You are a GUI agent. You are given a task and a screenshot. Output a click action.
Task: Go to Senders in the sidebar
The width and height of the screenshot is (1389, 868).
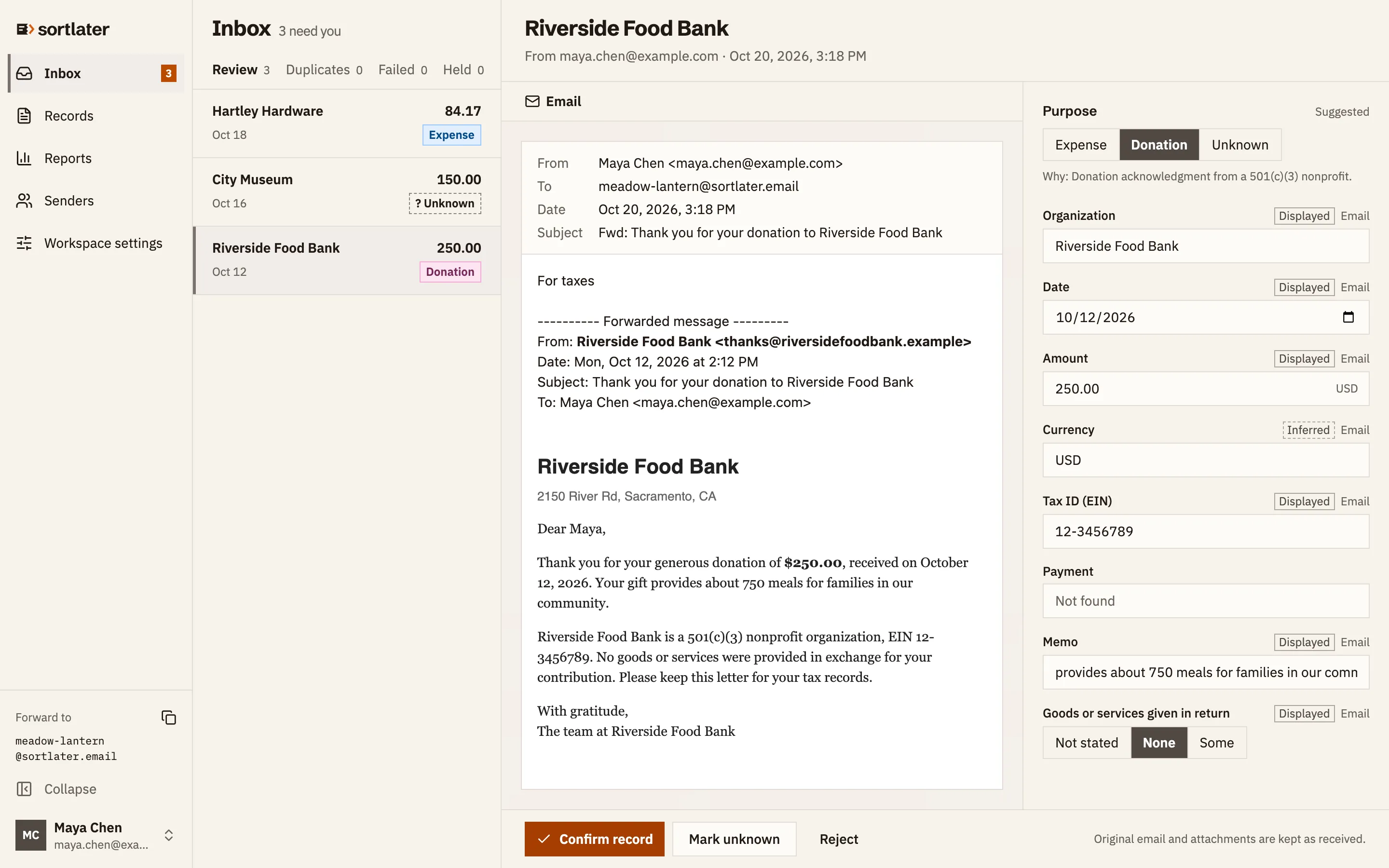click(96, 201)
